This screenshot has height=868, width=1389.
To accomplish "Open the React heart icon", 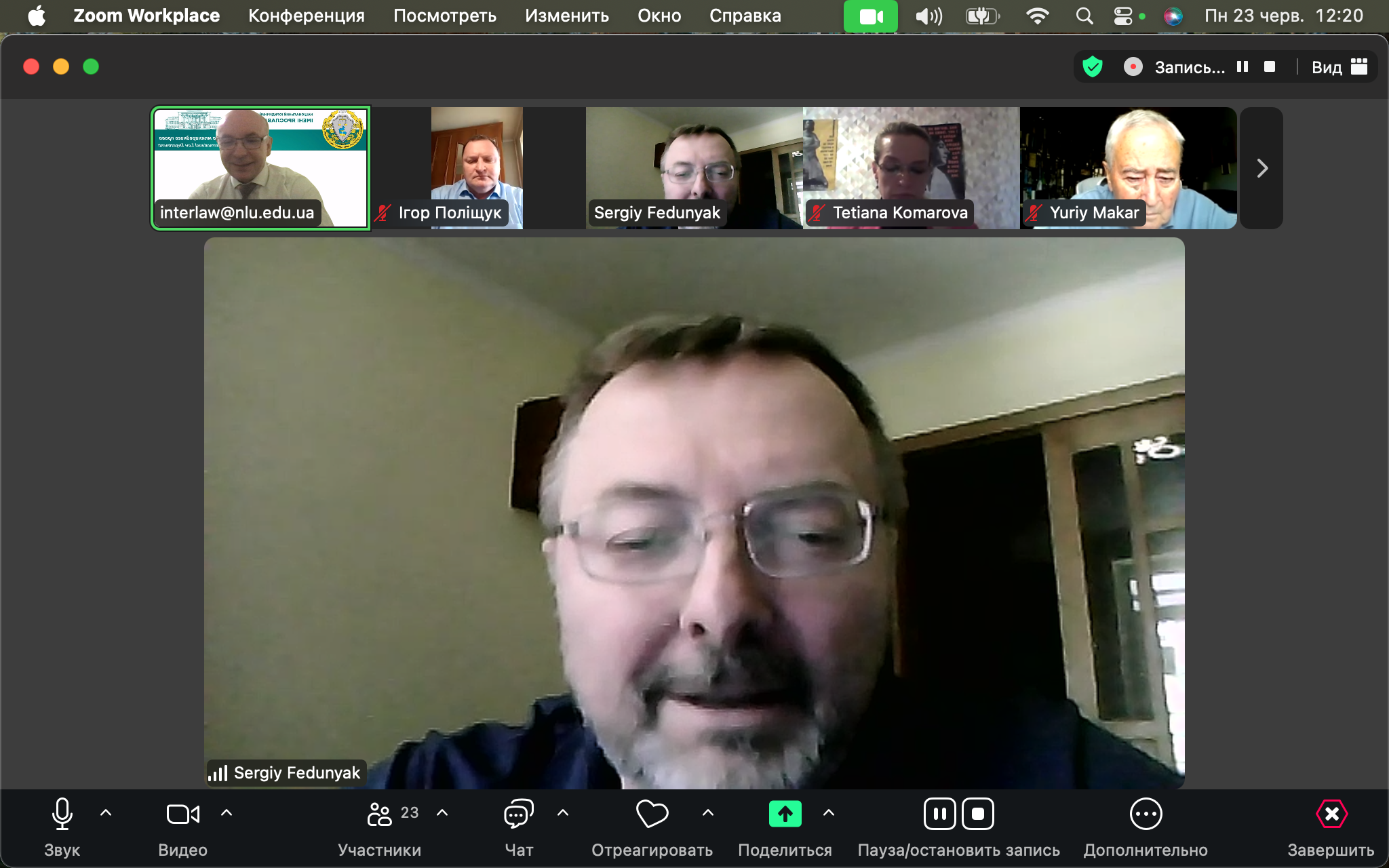I will [652, 814].
